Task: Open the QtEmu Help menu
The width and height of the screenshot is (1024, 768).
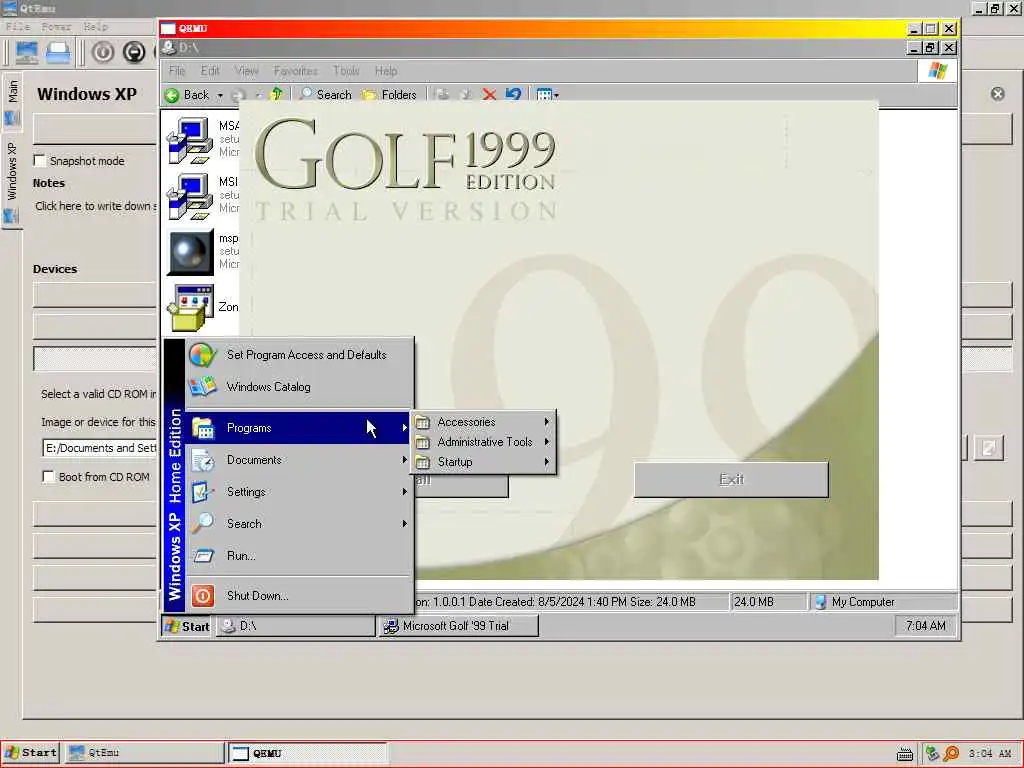Action: coord(95,27)
